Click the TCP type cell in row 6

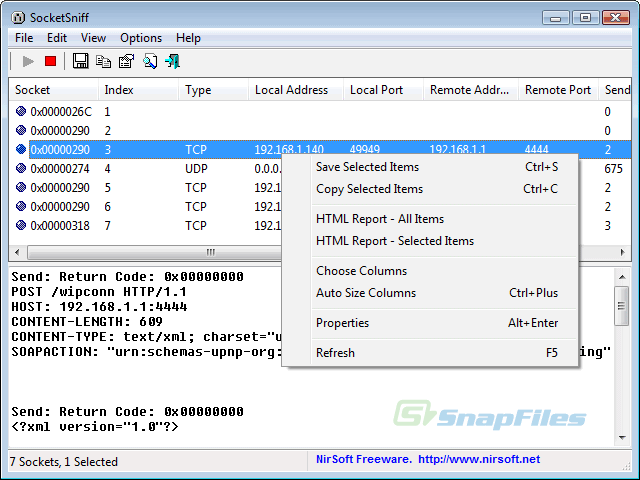[196, 207]
